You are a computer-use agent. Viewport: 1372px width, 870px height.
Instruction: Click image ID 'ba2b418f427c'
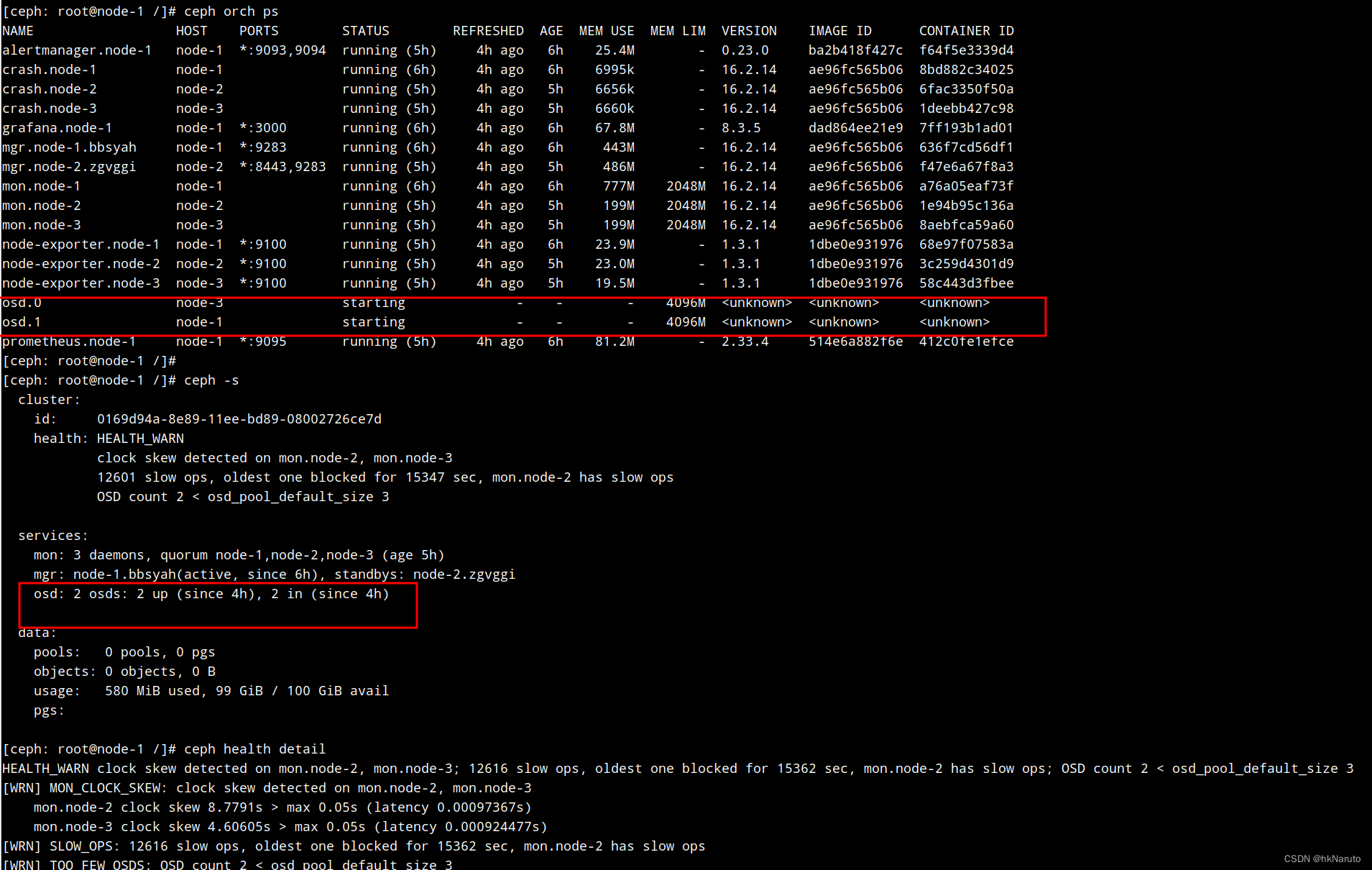856,50
